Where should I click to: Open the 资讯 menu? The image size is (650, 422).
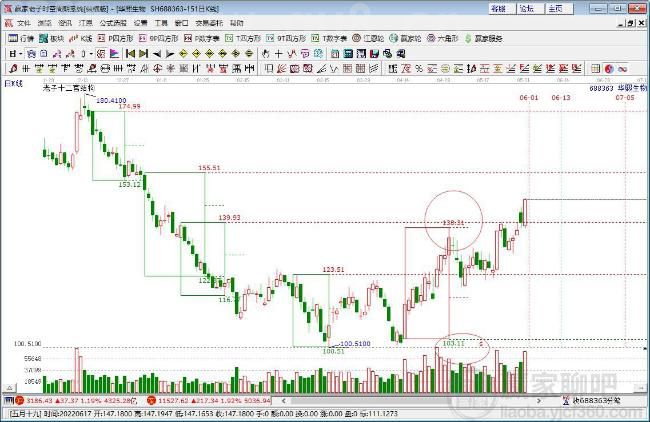click(x=65, y=23)
